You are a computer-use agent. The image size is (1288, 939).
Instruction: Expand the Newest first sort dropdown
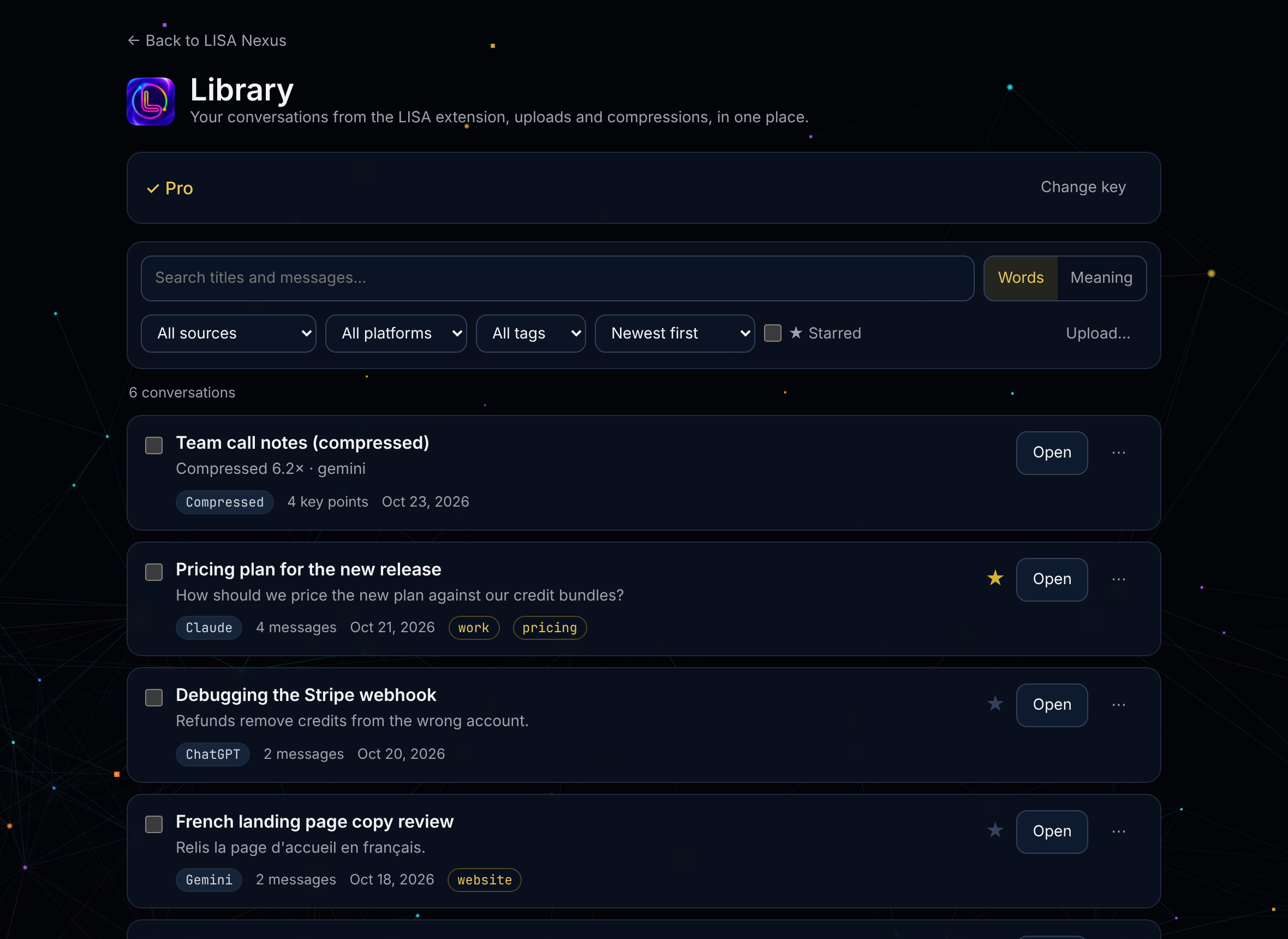(x=675, y=334)
